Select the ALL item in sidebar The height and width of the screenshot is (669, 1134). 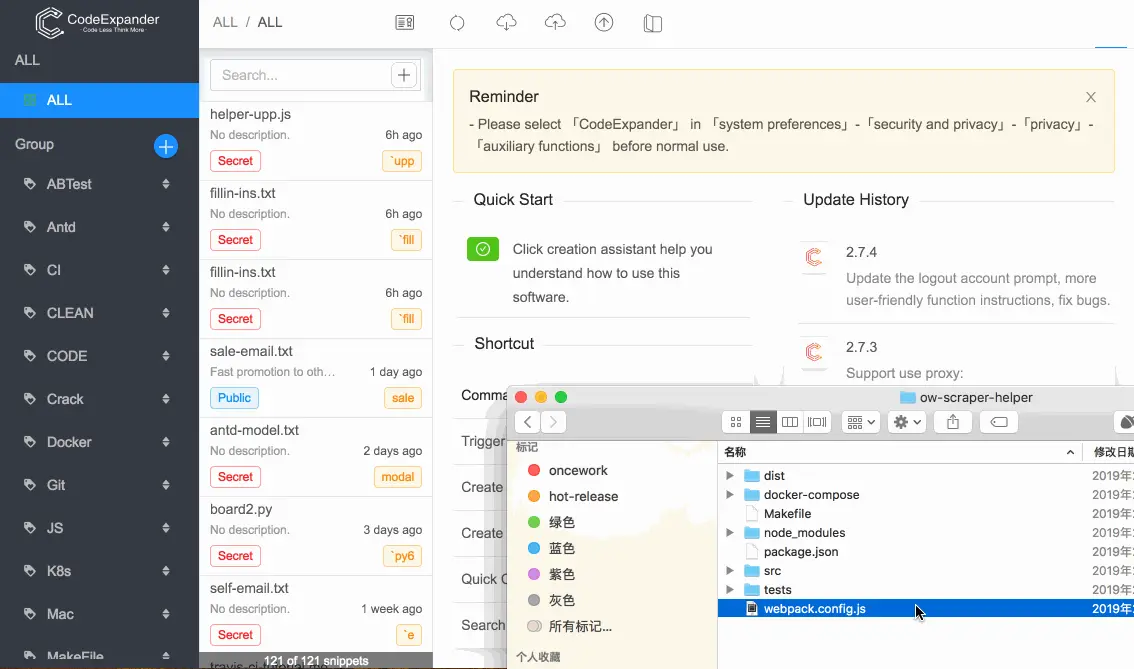[x=99, y=101]
